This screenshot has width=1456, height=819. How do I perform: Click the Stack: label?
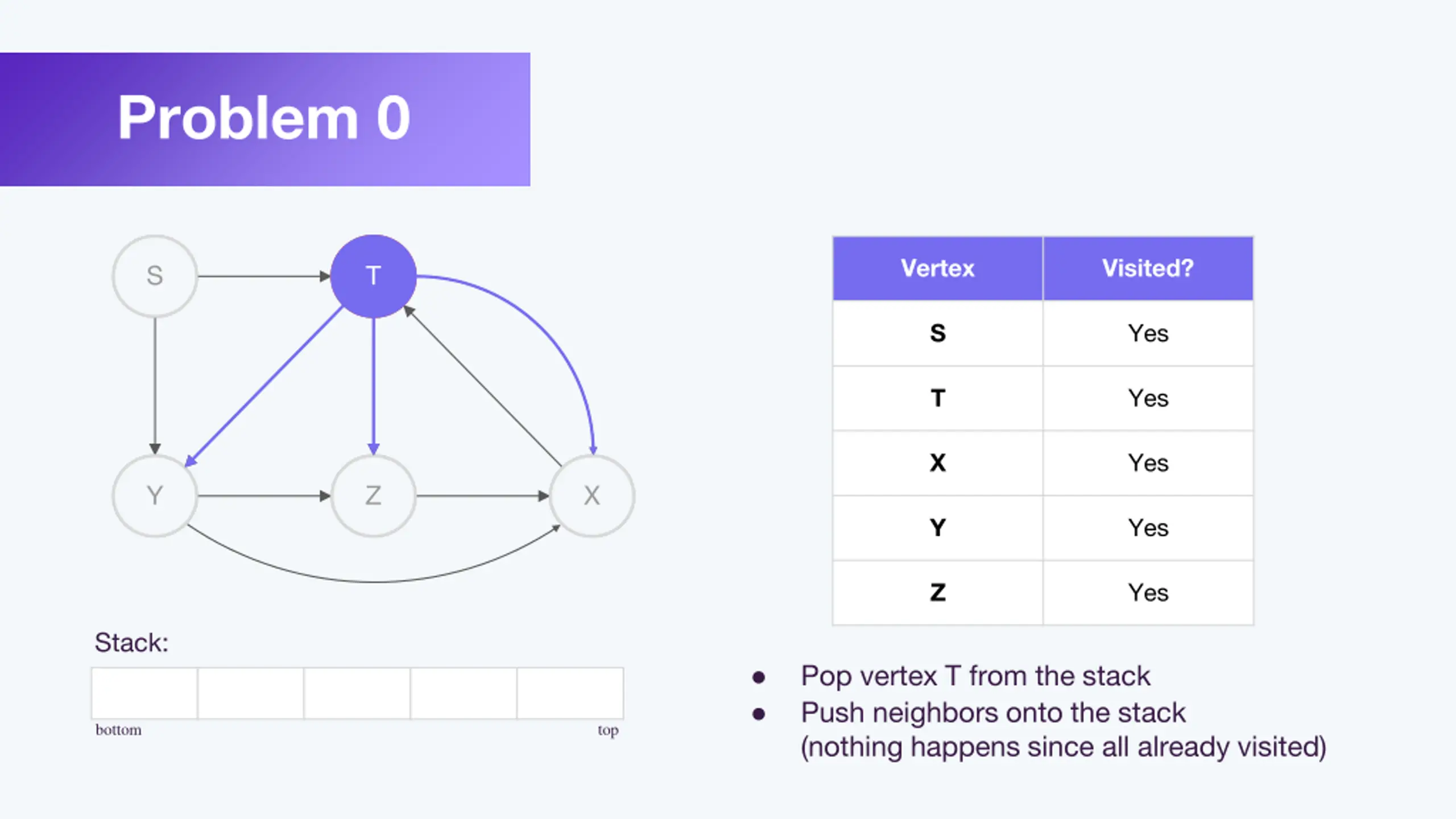pos(131,643)
